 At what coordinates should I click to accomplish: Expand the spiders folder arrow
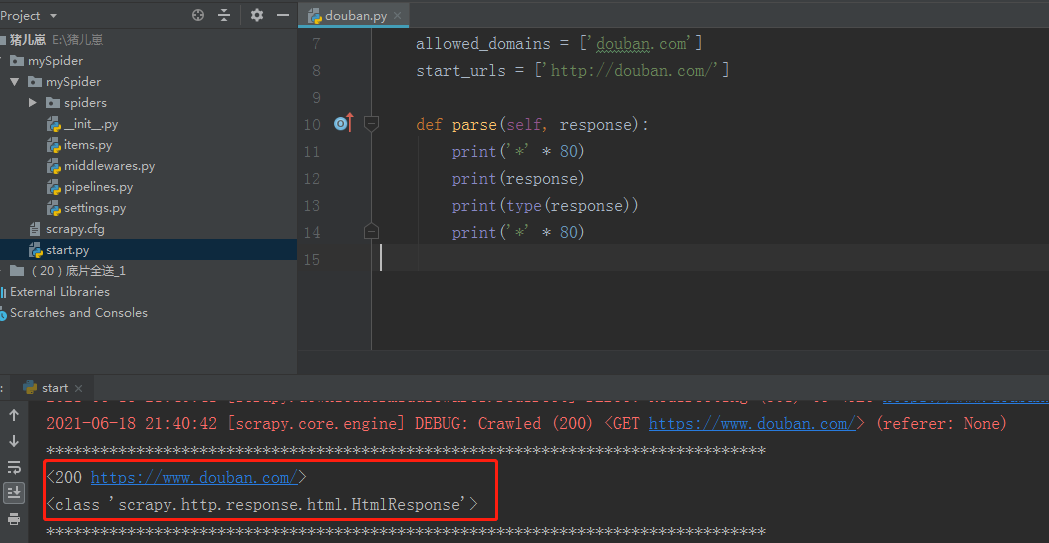(x=33, y=103)
